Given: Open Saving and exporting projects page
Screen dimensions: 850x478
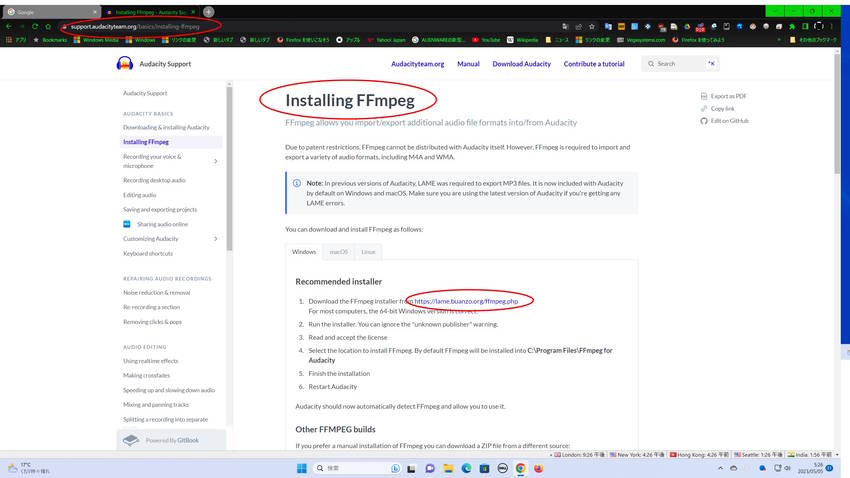Looking at the screenshot, I should pyautogui.click(x=160, y=209).
